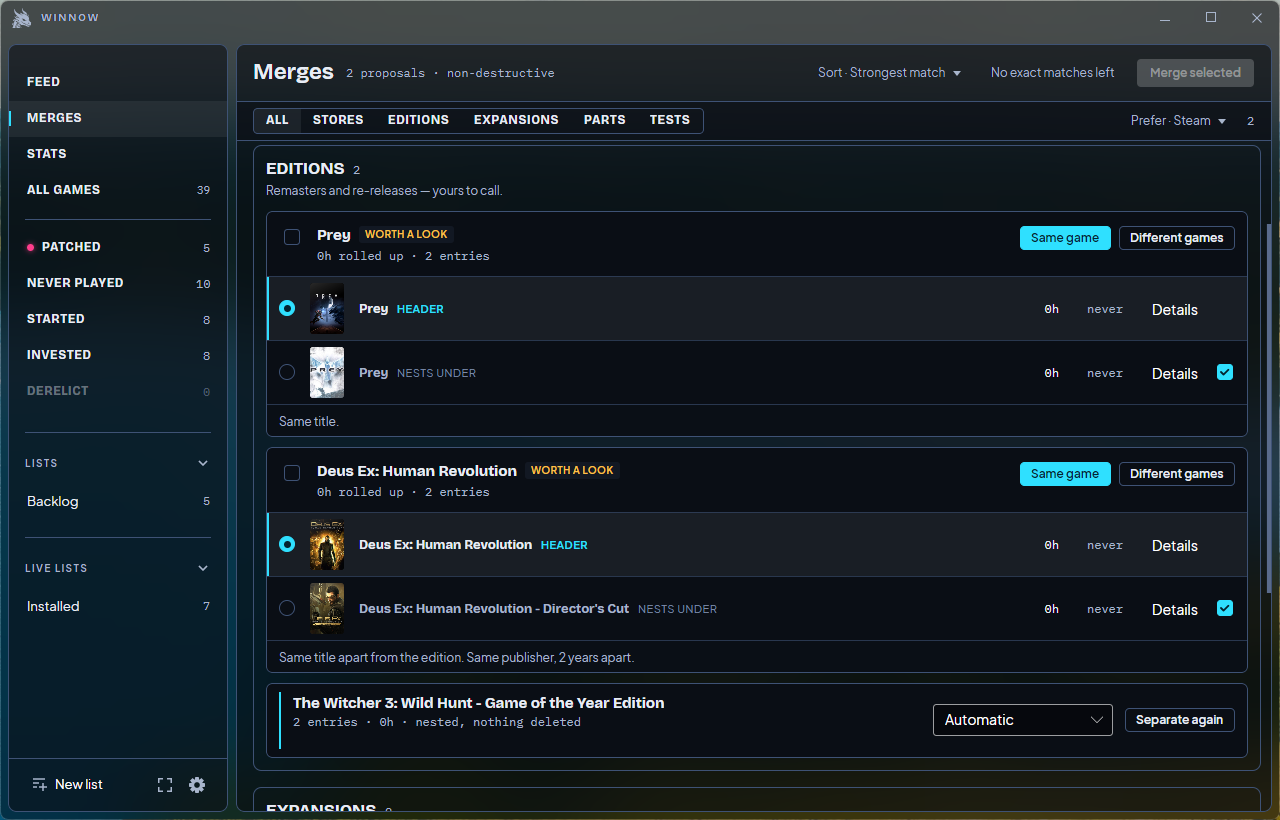Tick the Deus Ex: Human Revolution proposal checkbox
This screenshot has width=1280, height=820.
pos(292,473)
